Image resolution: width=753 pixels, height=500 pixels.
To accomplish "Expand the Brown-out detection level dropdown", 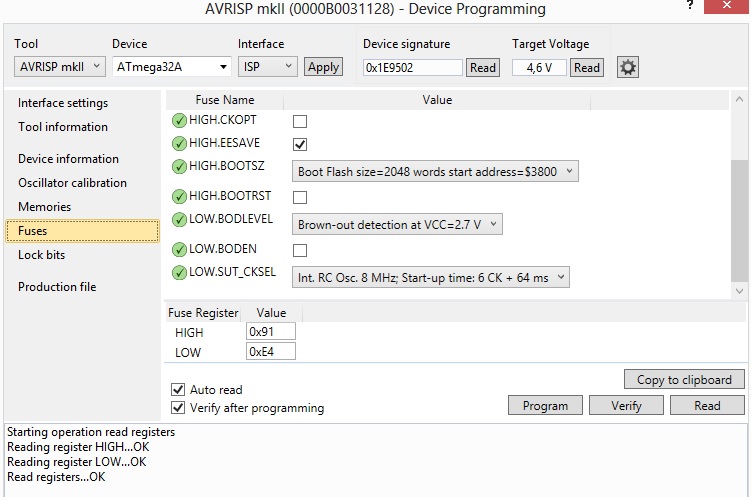I will pos(397,224).
